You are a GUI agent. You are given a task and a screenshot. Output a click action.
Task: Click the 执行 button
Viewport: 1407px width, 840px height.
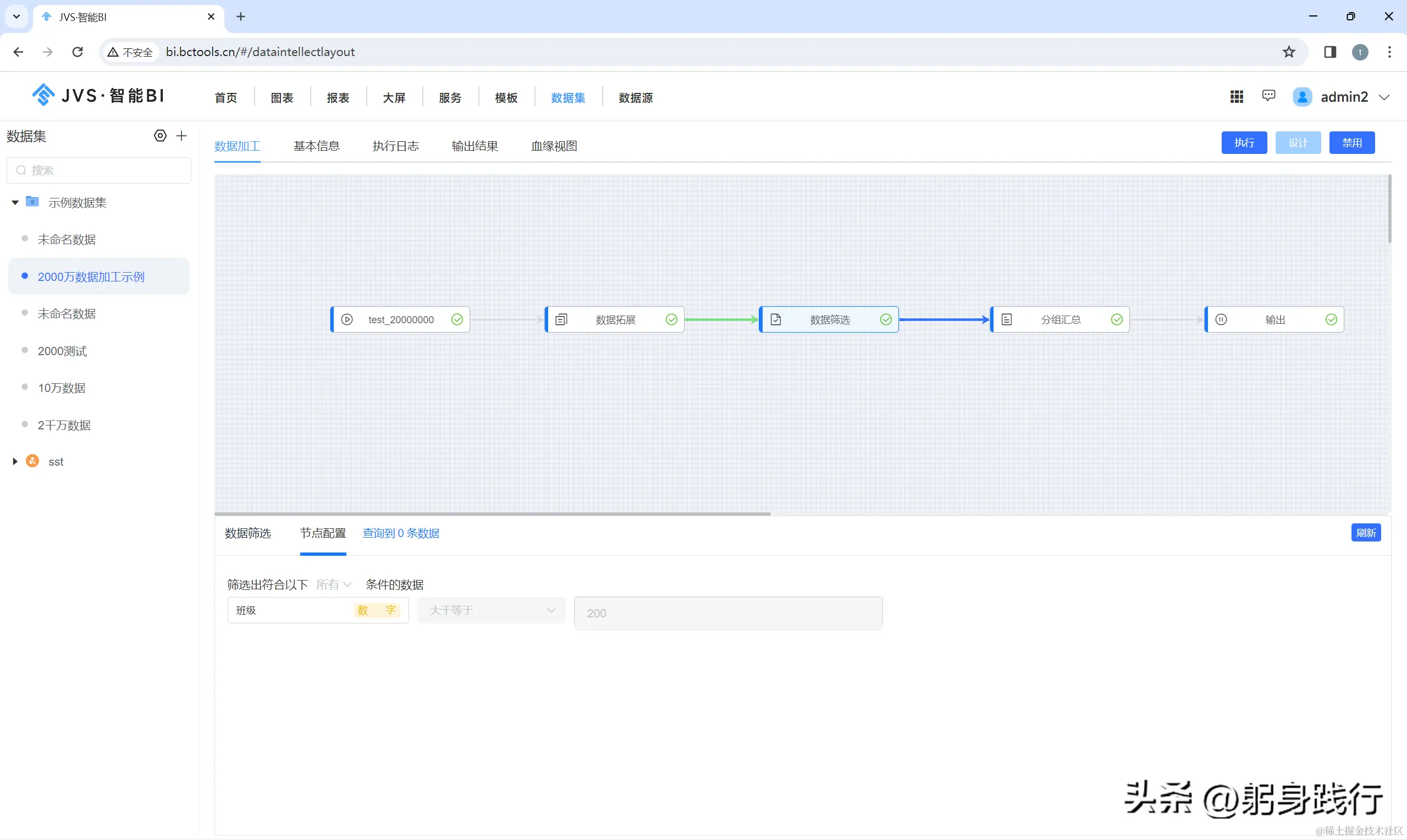1244,142
